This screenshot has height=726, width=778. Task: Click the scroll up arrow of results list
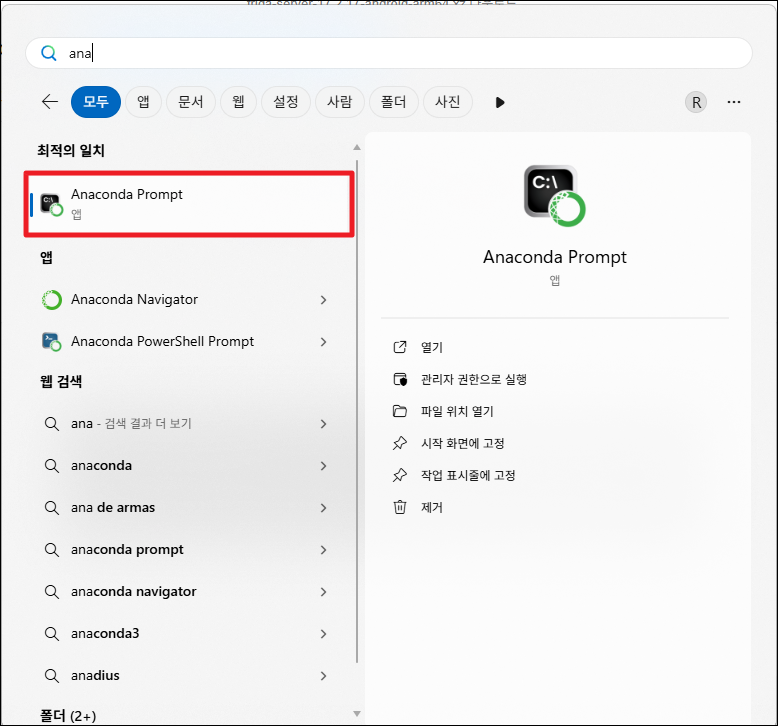356,147
